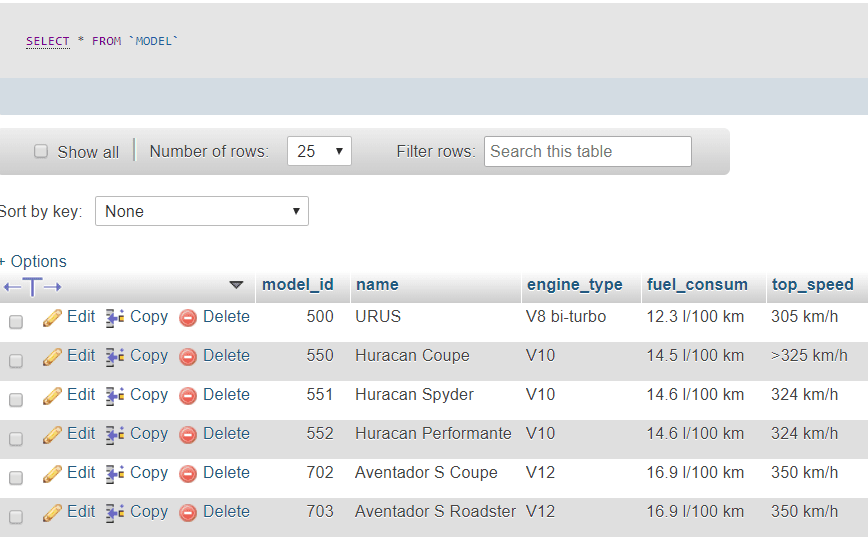This screenshot has width=868, height=546.
Task: Click the 'Huracan Performante' name cell
Action: click(433, 434)
